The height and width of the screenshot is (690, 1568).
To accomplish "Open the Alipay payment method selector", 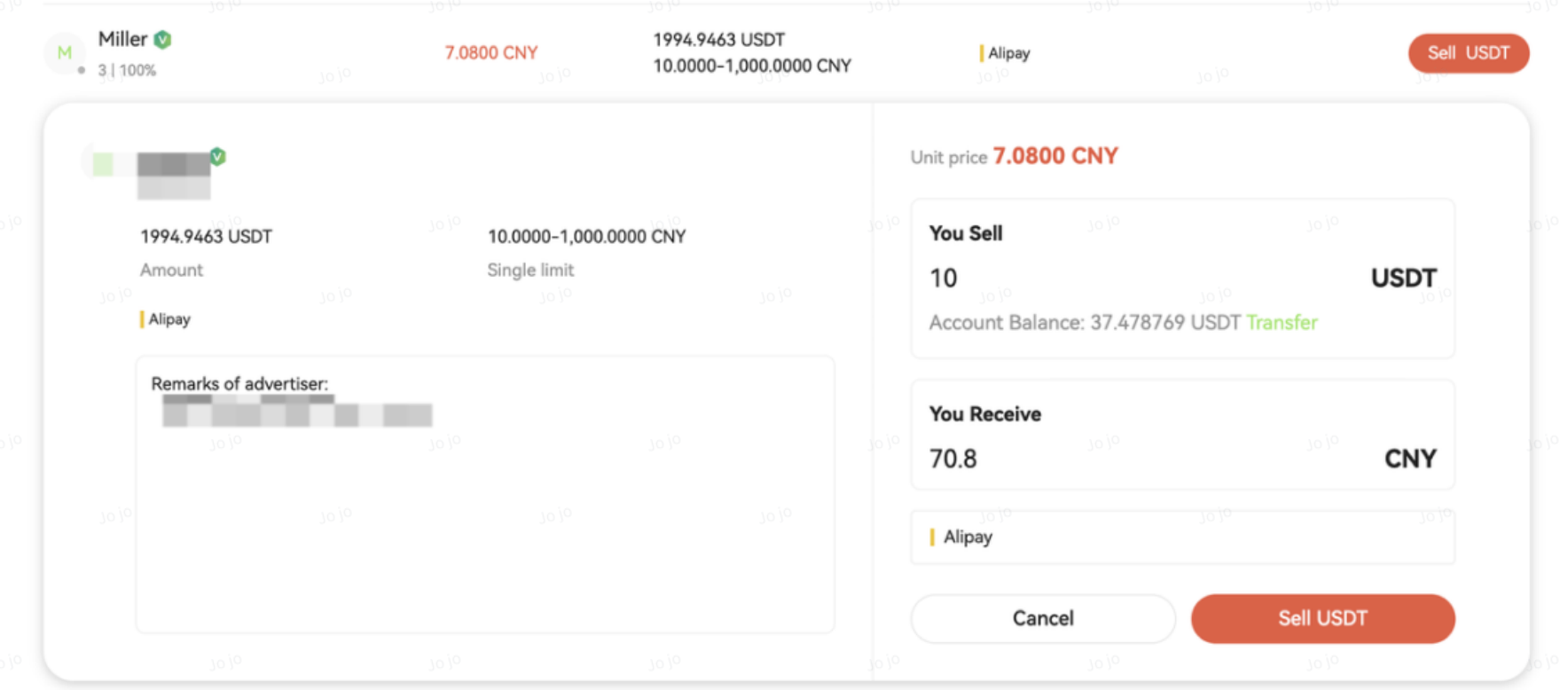I will (x=1181, y=537).
